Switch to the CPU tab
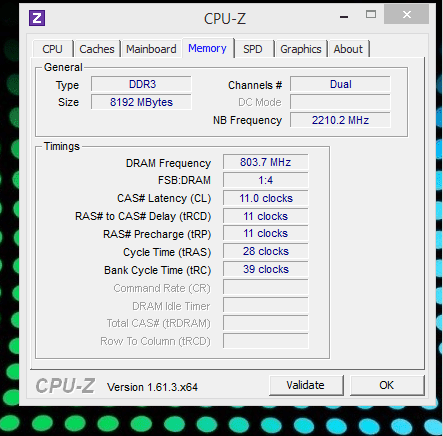This screenshot has width=443, height=436. coord(52,49)
